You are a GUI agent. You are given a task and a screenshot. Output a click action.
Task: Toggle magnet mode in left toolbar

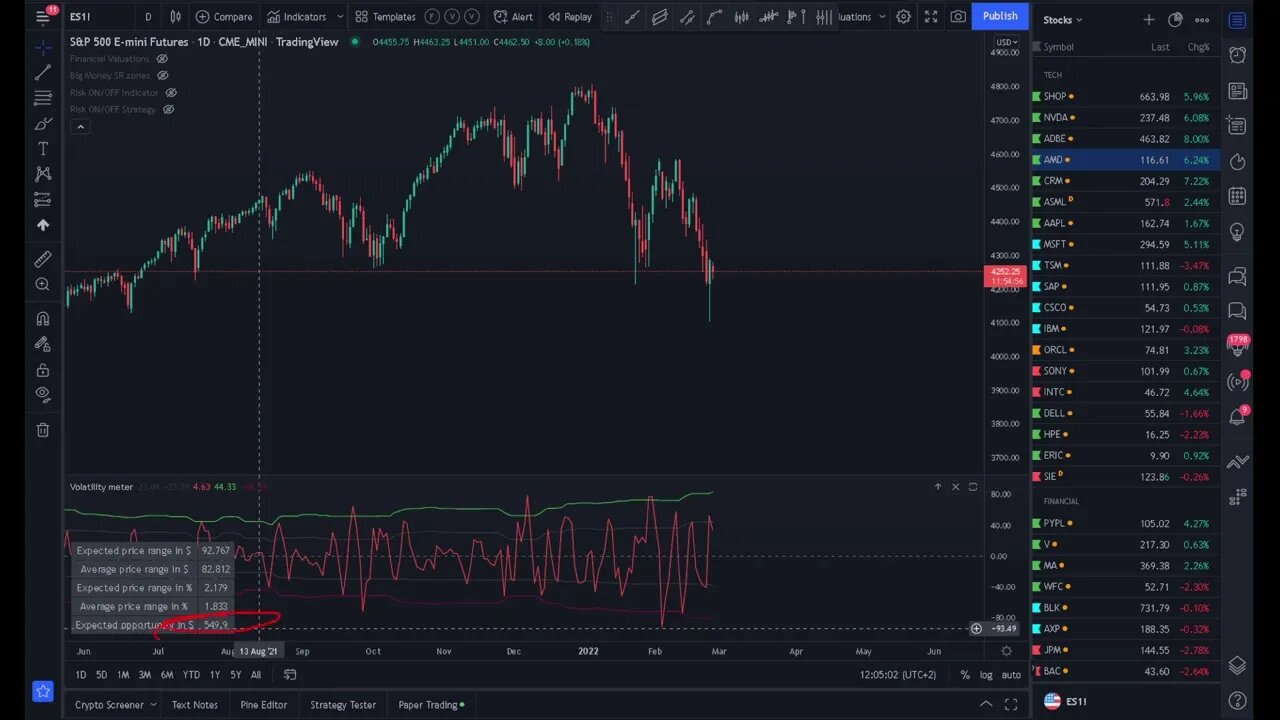click(x=42, y=319)
